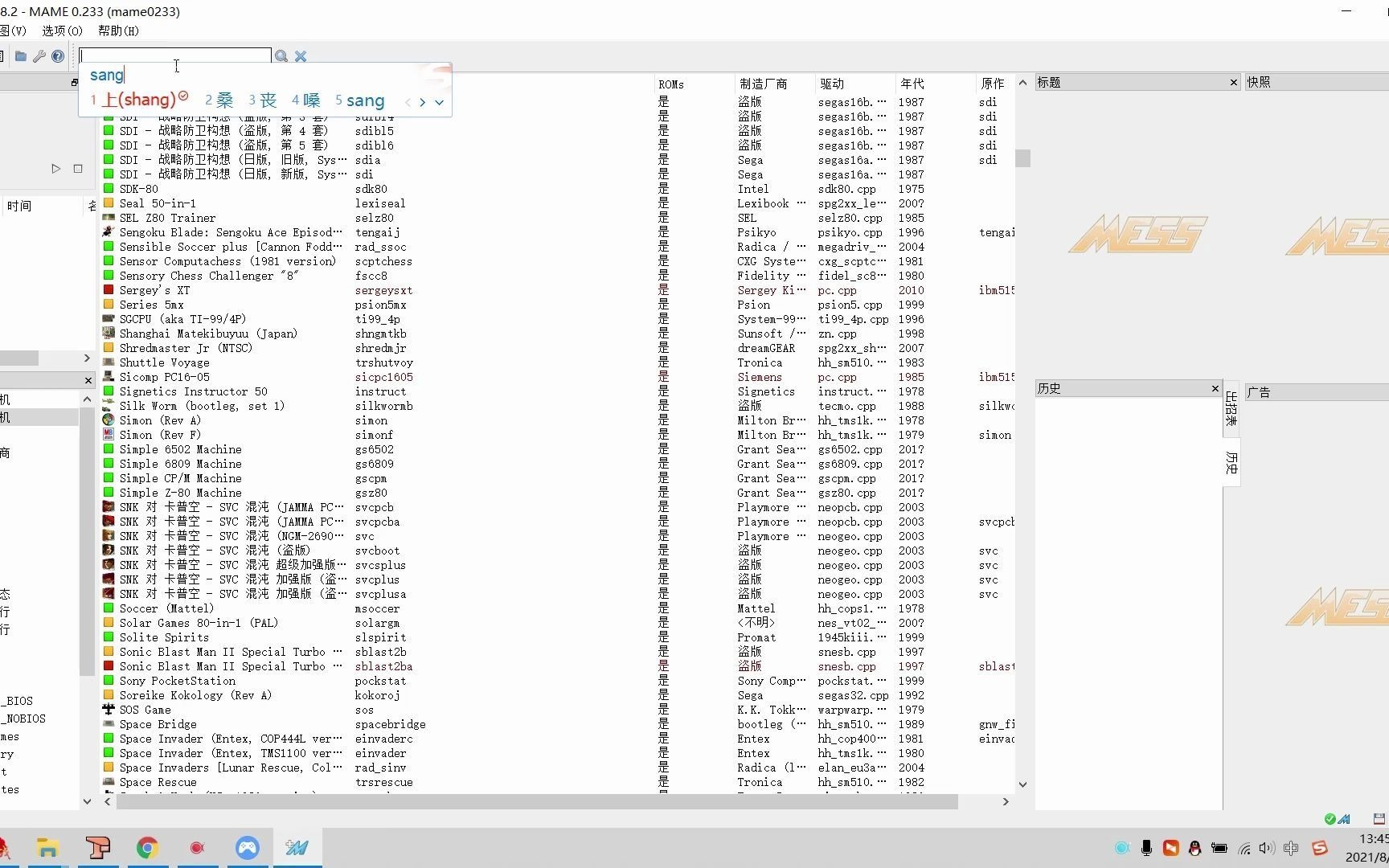Select the Simon (Rev A) game icon

click(x=109, y=420)
